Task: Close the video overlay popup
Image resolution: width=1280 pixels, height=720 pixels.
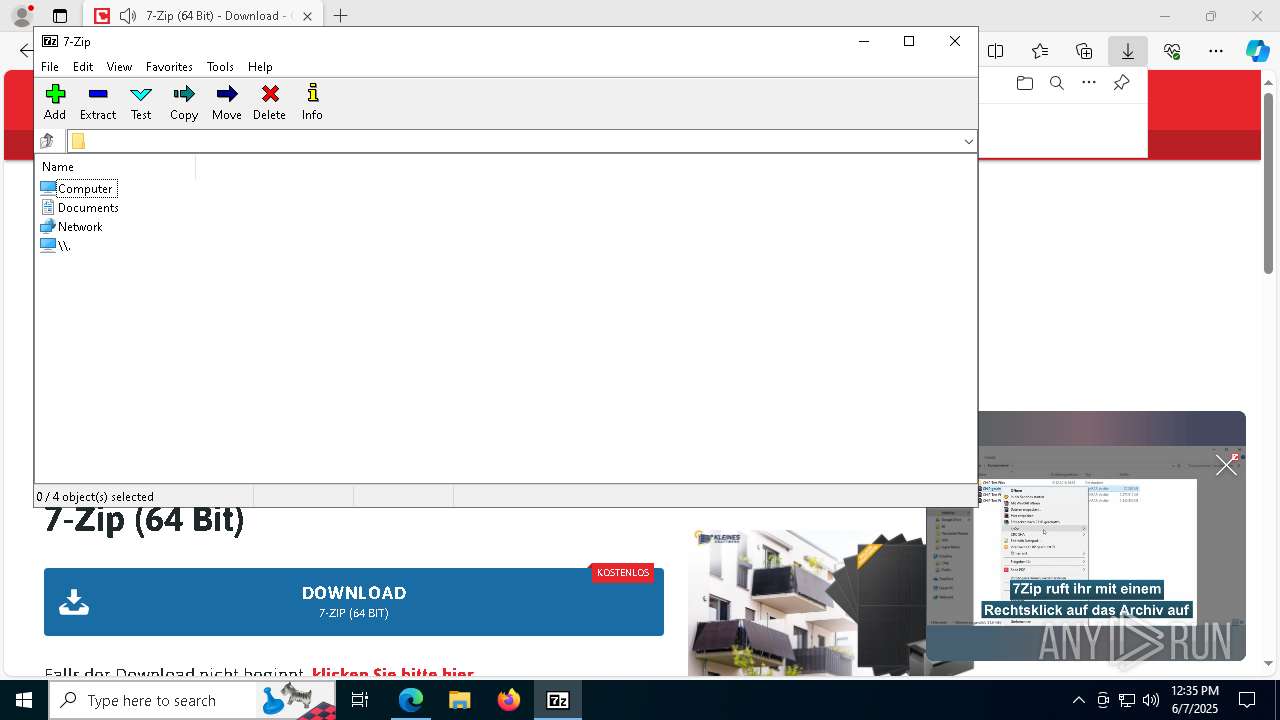Action: coord(1226,465)
